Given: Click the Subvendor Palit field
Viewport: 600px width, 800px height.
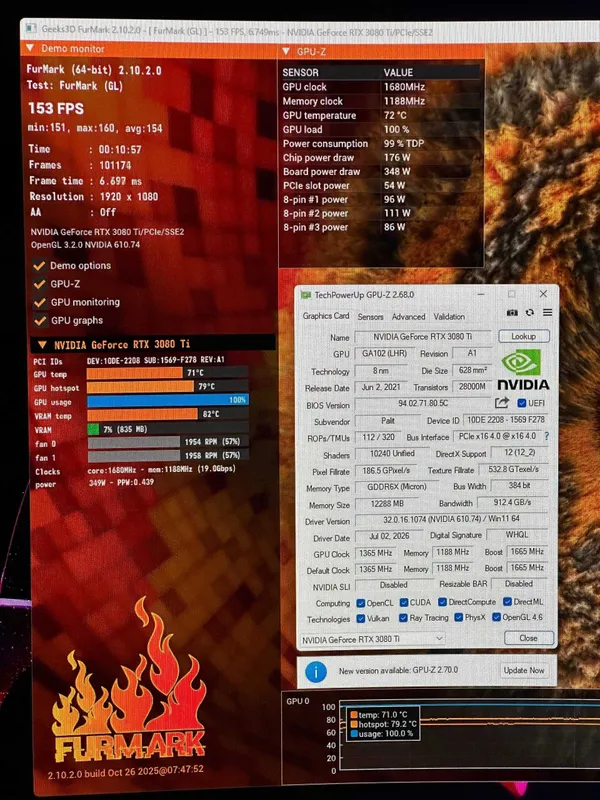Looking at the screenshot, I should 388,421.
